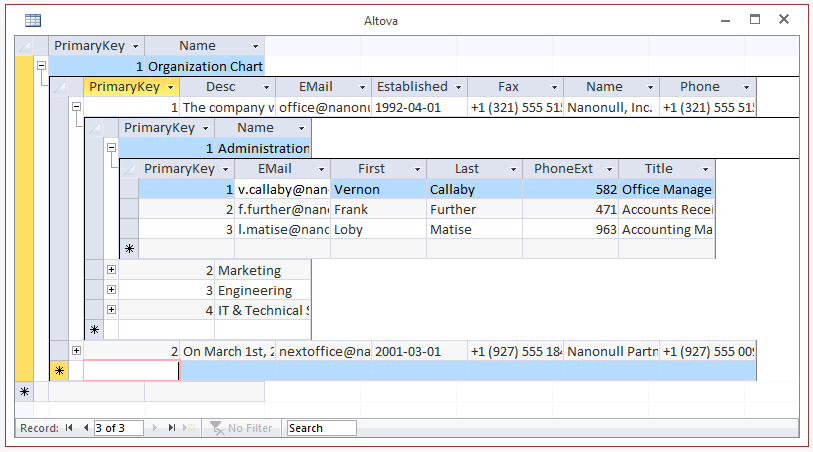813x452 pixels.
Task: Open the Established column dropdown arrow
Action: click(459, 87)
